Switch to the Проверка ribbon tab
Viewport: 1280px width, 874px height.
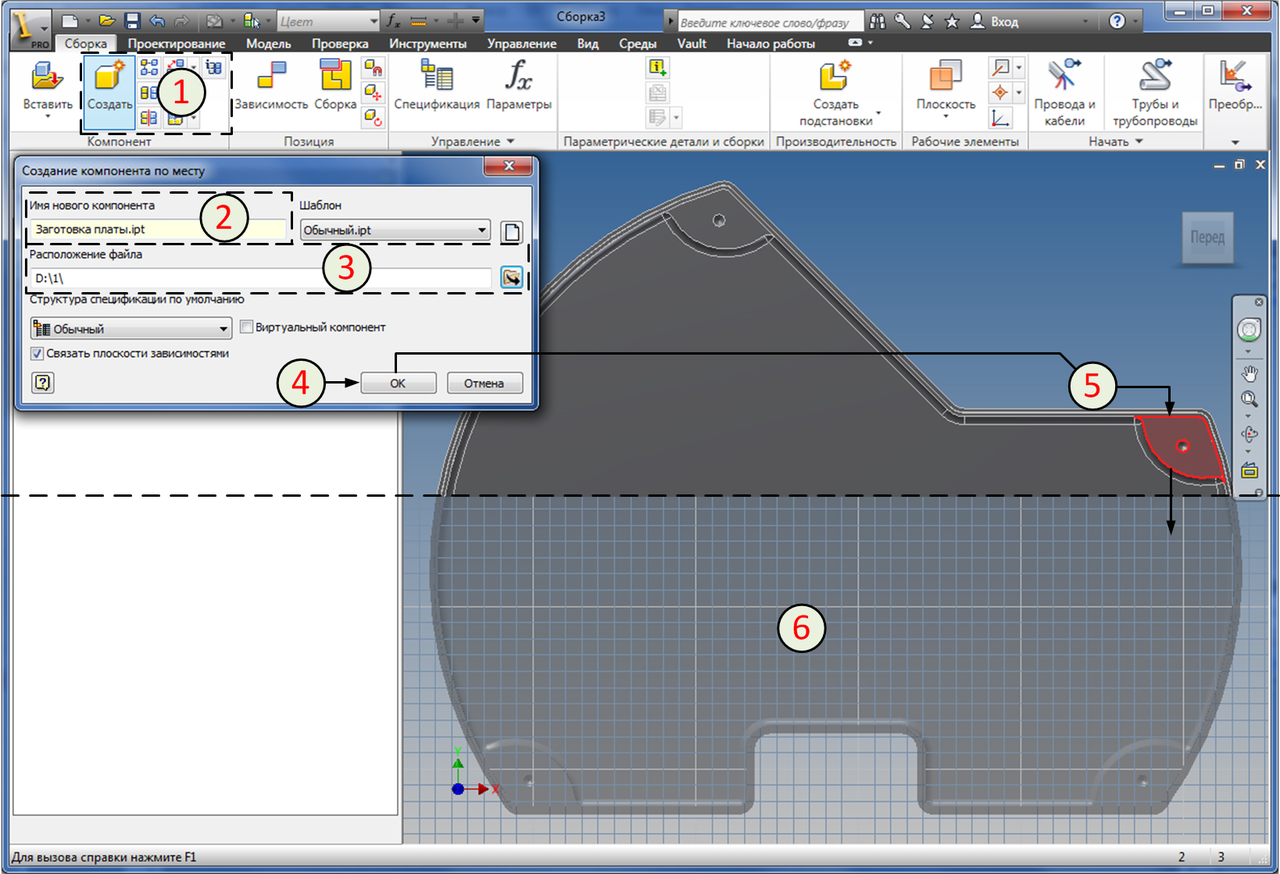coord(339,44)
